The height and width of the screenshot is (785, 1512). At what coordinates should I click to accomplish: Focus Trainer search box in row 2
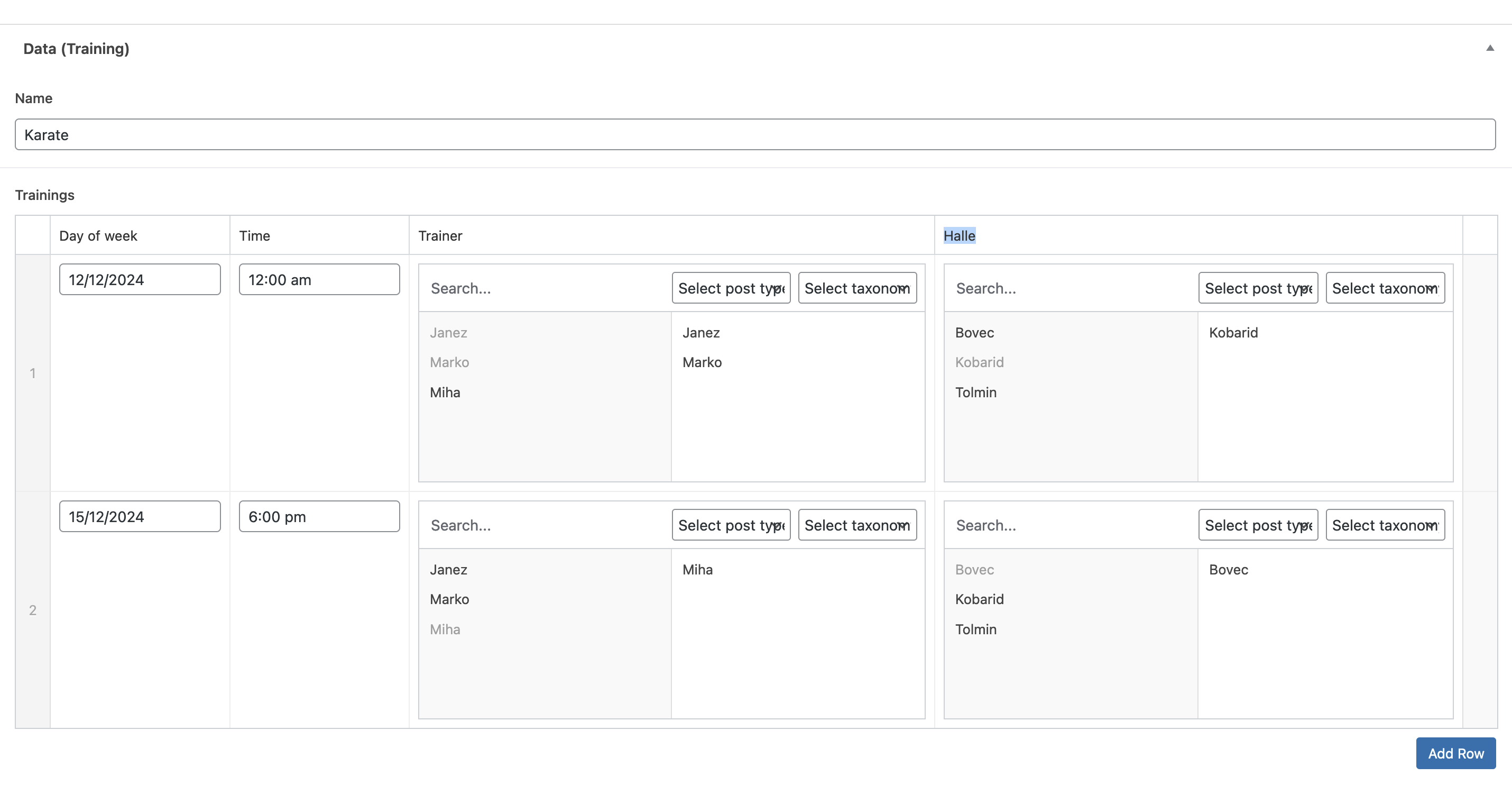click(x=545, y=525)
